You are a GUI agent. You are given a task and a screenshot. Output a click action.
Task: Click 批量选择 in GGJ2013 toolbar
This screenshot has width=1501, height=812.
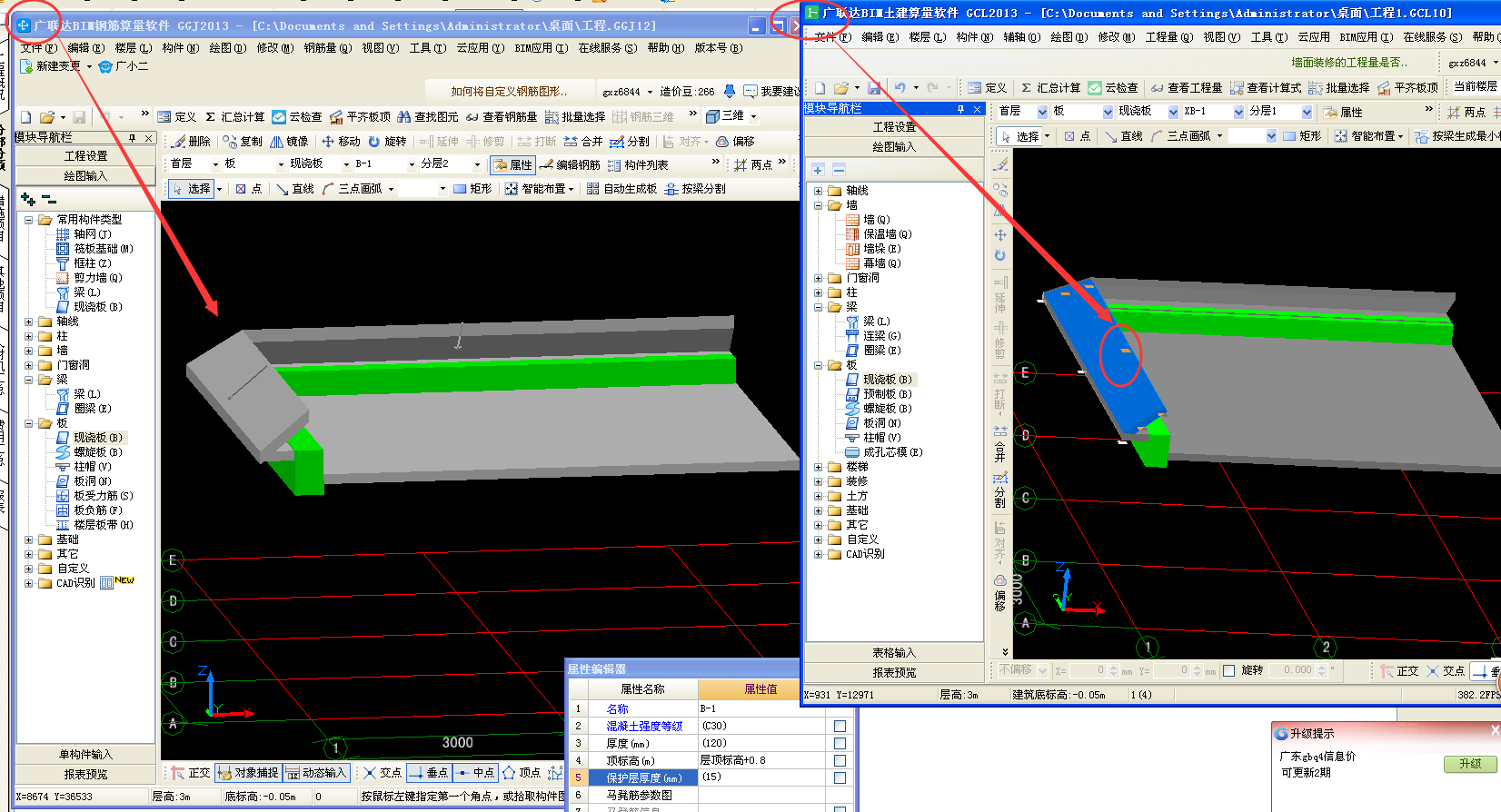[575, 116]
